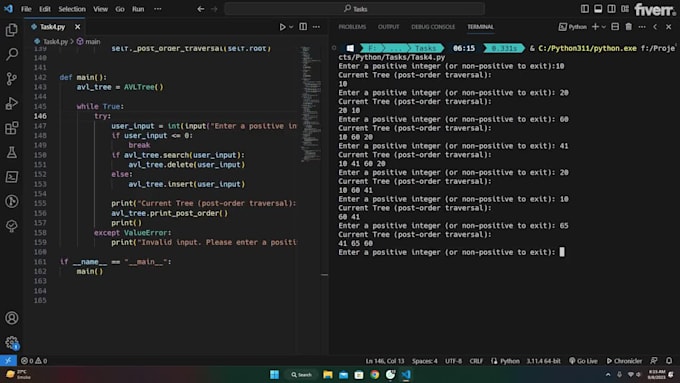
Task: Click main symbol in the breadcrumb
Action: coord(88,42)
